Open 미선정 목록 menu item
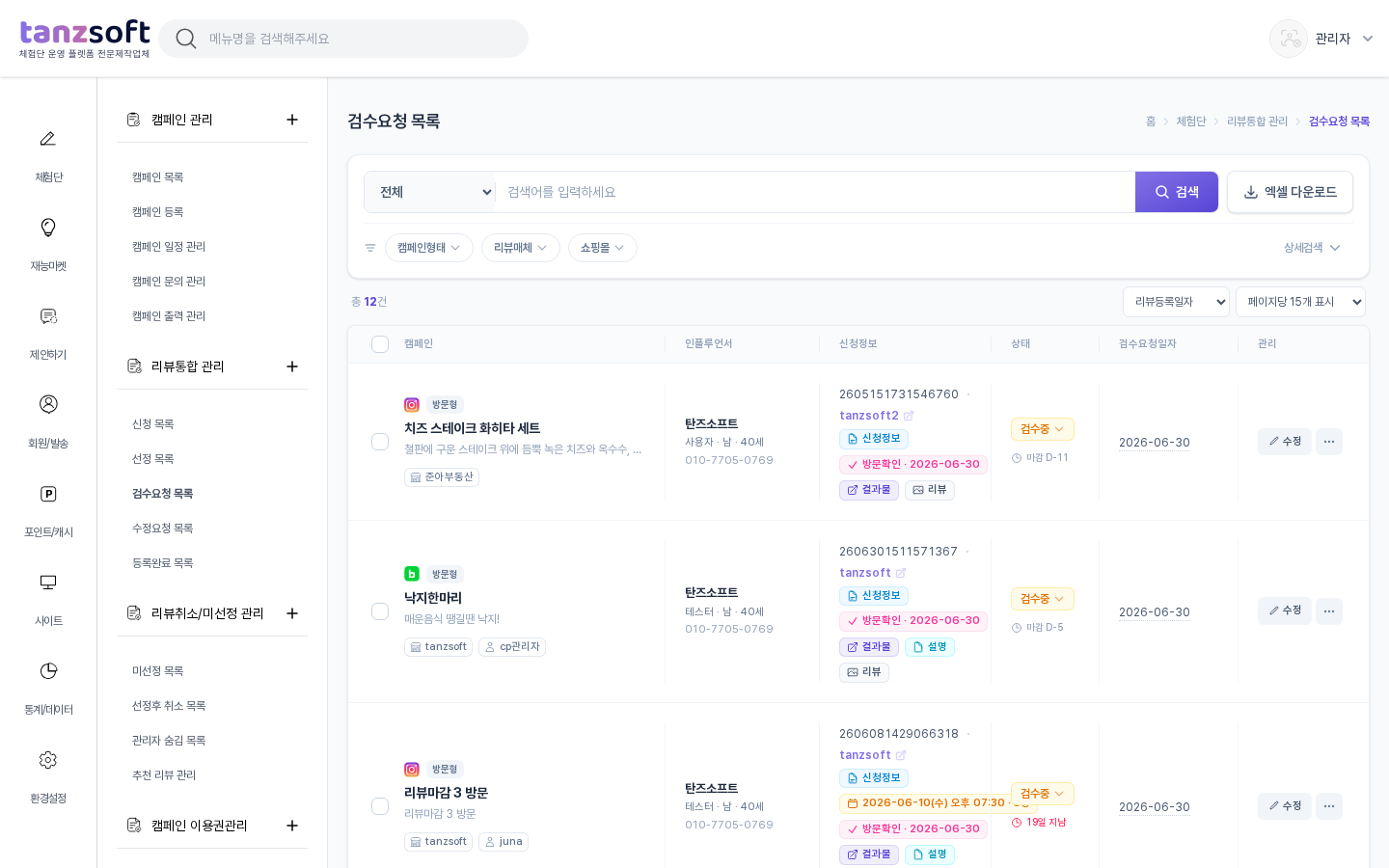The width and height of the screenshot is (1389, 868). pos(158,671)
